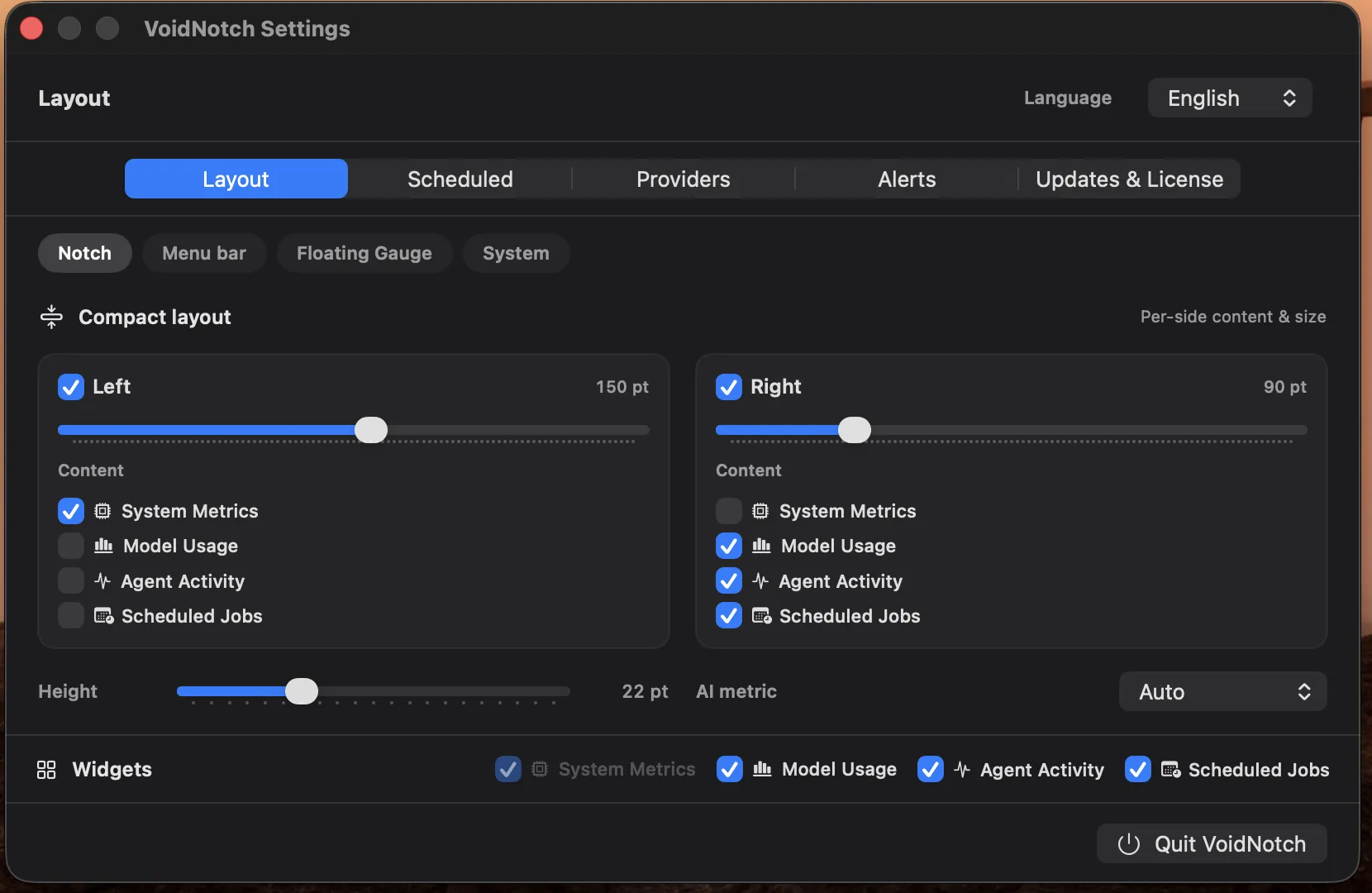Uncheck Scheduled Jobs in Right content
The height and width of the screenshot is (893, 1372).
pos(729,616)
